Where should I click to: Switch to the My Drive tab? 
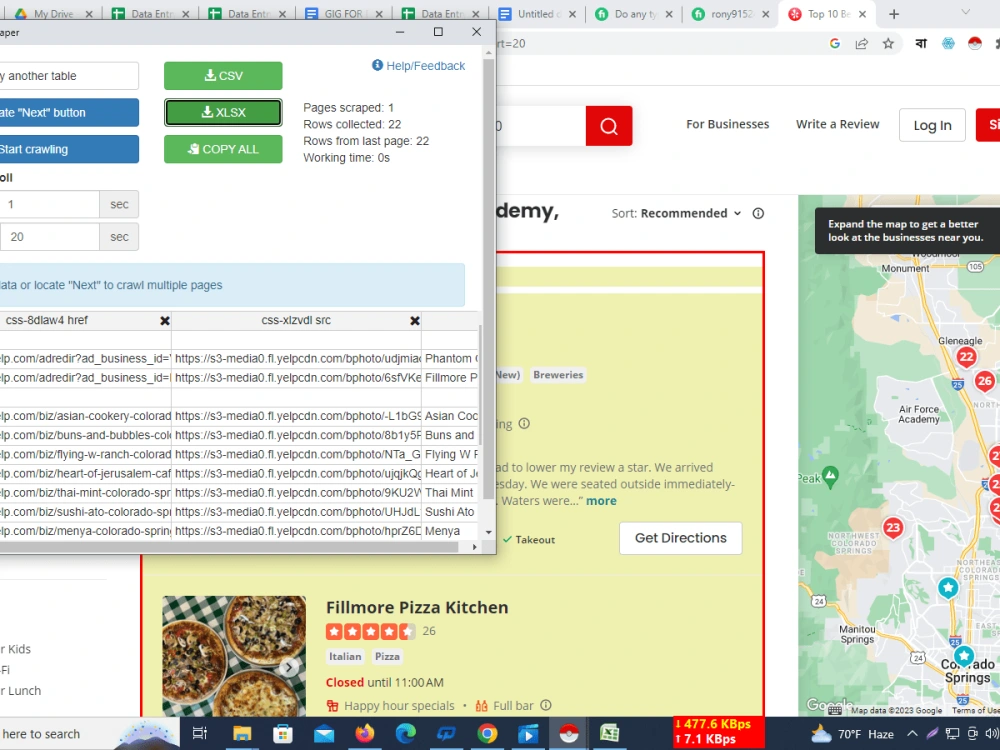[54, 13]
